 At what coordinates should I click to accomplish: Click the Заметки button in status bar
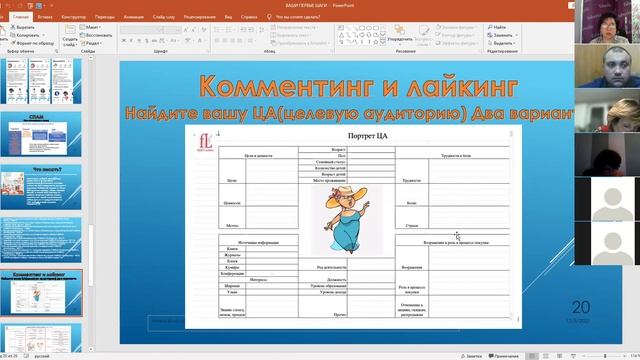(471, 356)
